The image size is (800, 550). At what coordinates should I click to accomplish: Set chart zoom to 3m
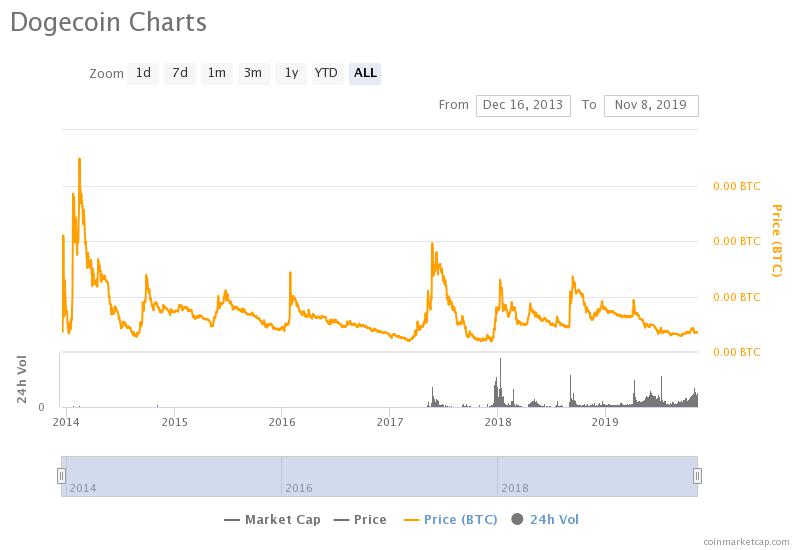[253, 73]
